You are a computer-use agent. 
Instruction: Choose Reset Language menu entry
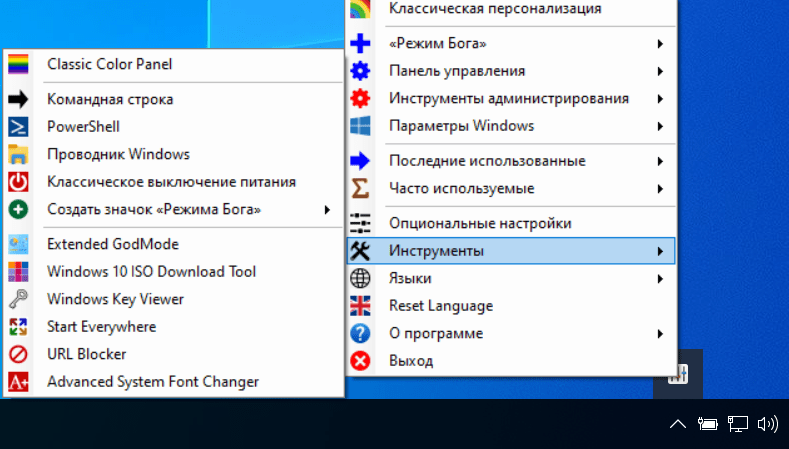click(511, 306)
